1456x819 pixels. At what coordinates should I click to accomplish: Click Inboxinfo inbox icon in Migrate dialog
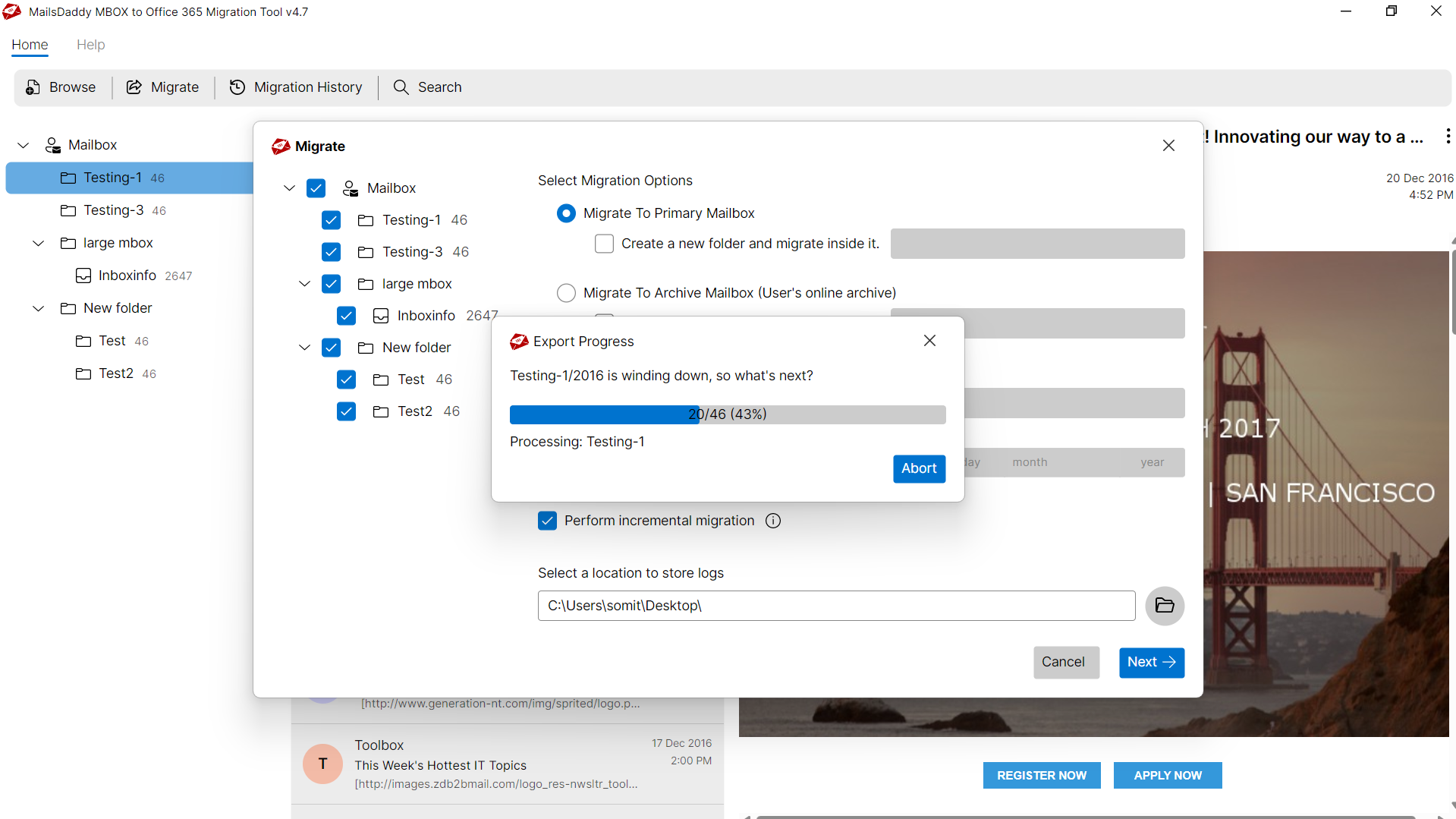point(381,316)
